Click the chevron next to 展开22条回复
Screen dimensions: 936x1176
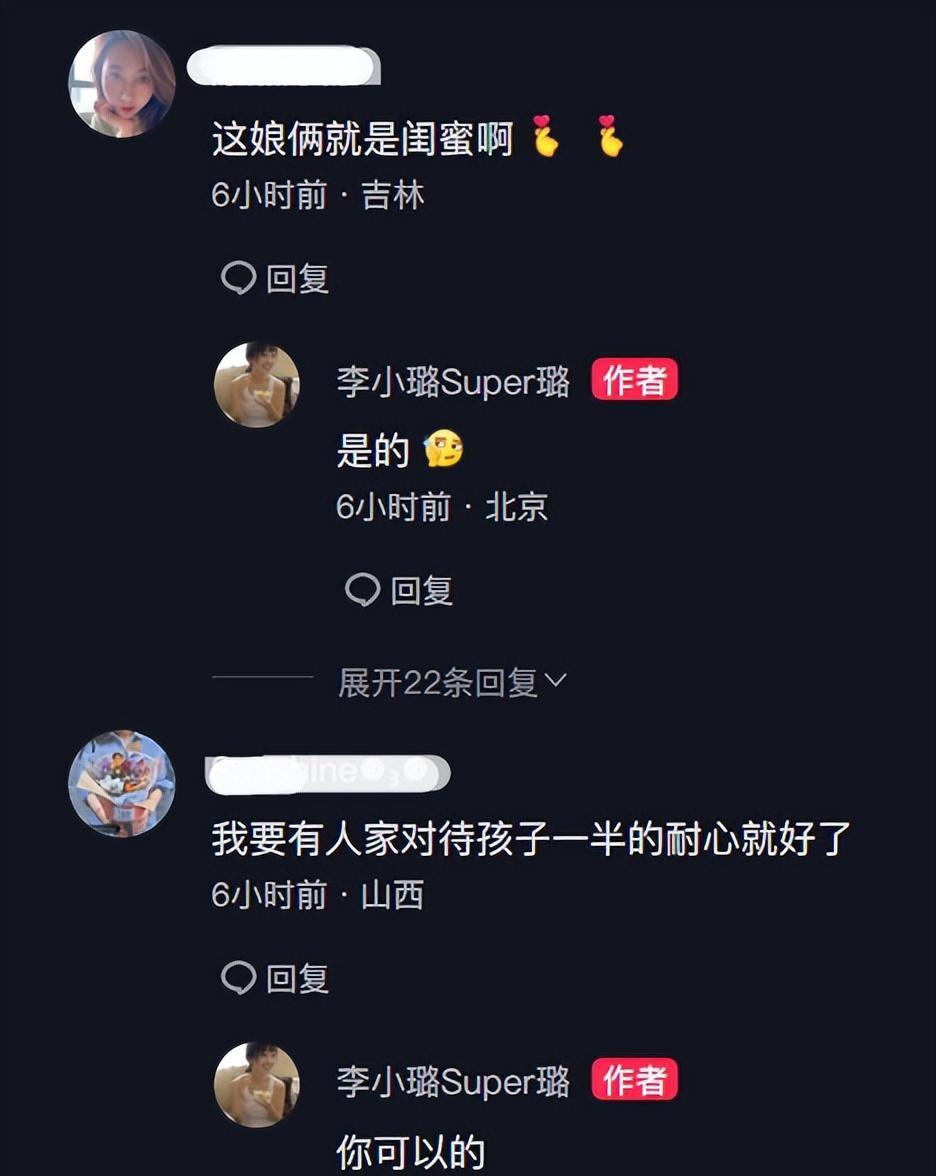(555, 680)
